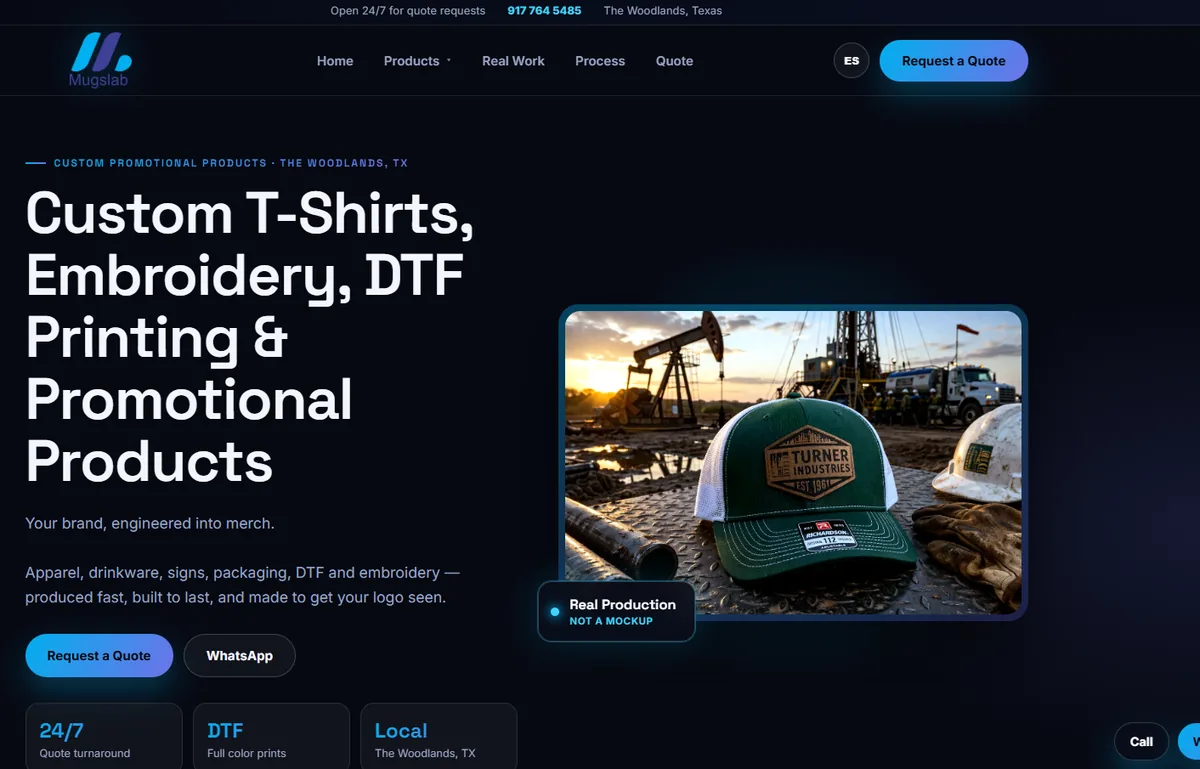This screenshot has width=1200, height=769.
Task: Click the header Request a Quote button
Action: tap(953, 61)
